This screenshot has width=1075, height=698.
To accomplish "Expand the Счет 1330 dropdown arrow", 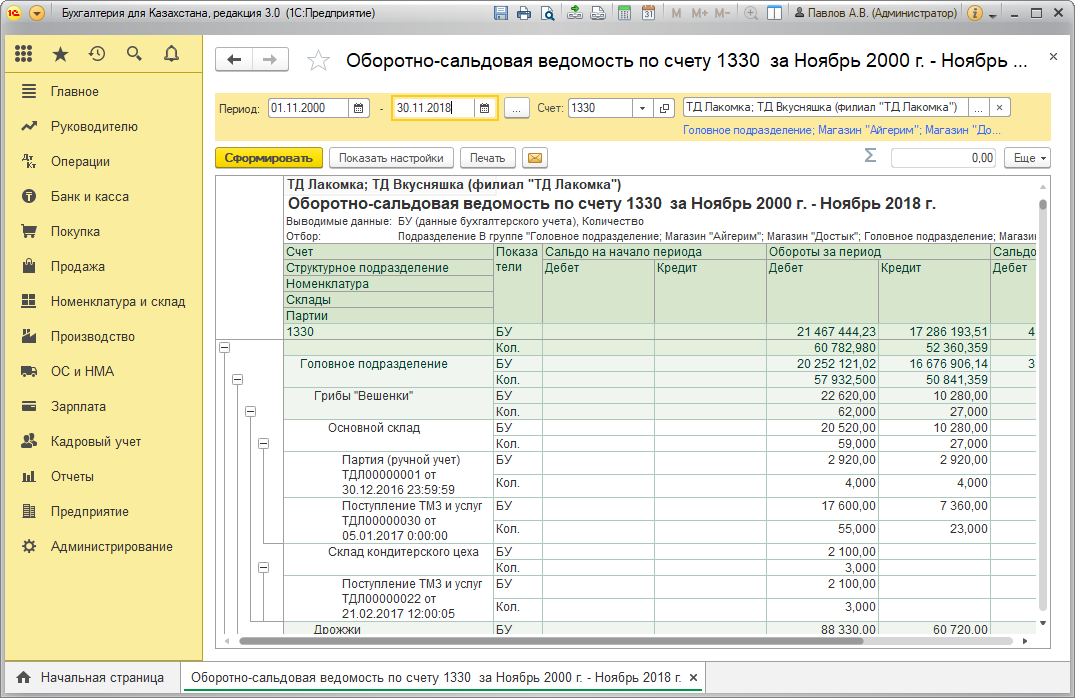I will 641,108.
